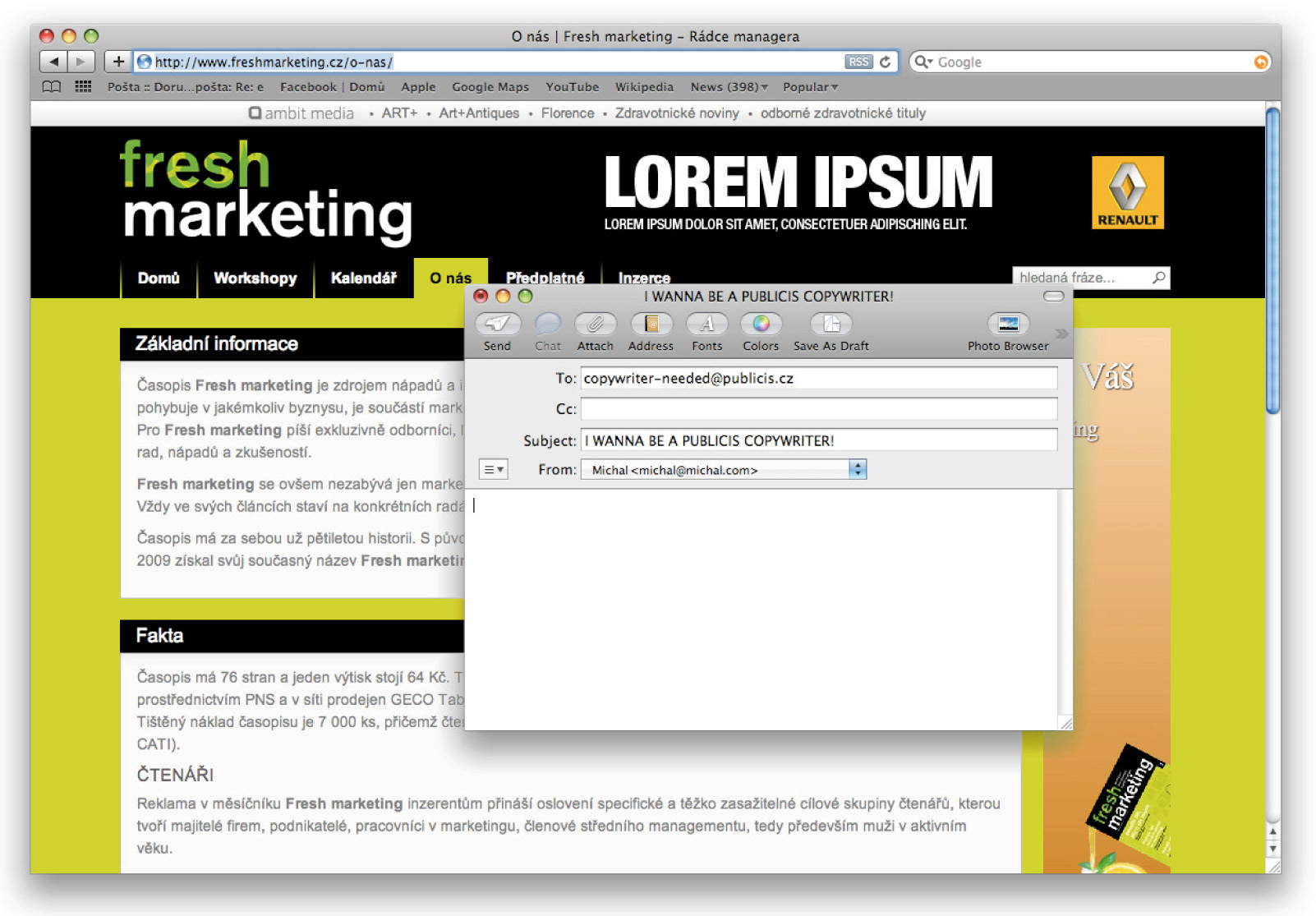Open the Colors wheel icon
The height and width of the screenshot is (916, 1316).
click(x=761, y=324)
